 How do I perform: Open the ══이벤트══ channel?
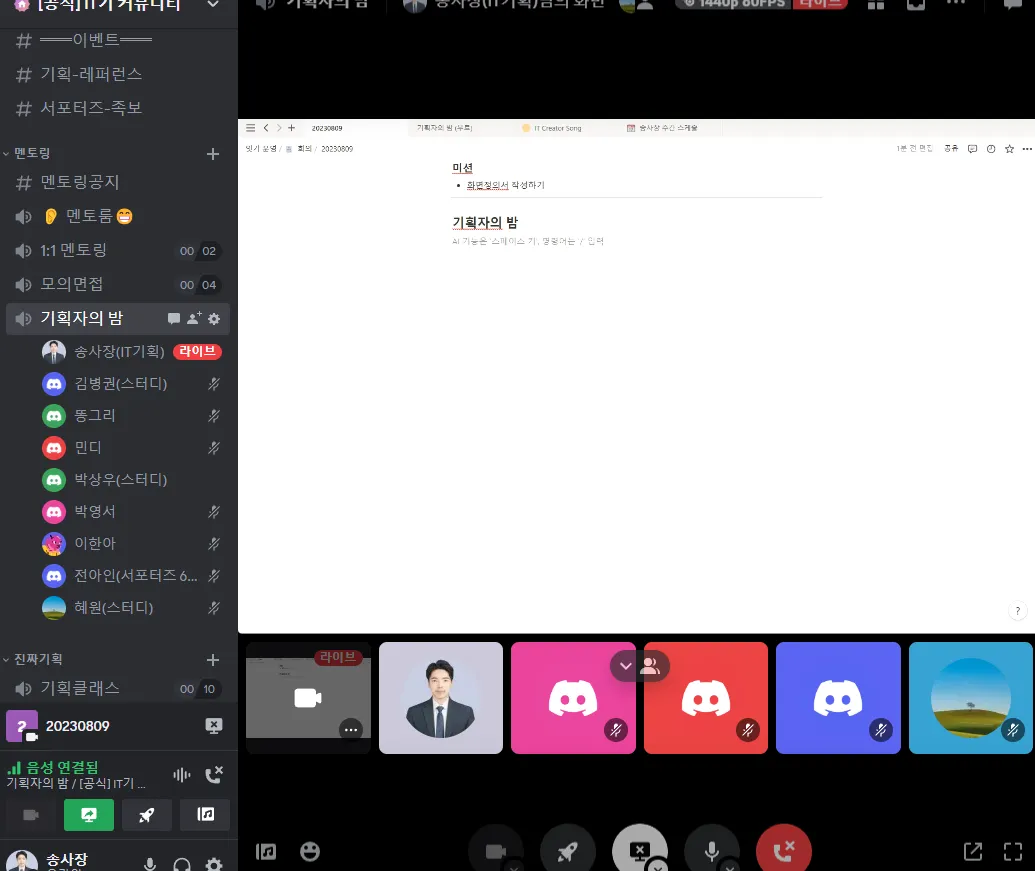[118, 40]
